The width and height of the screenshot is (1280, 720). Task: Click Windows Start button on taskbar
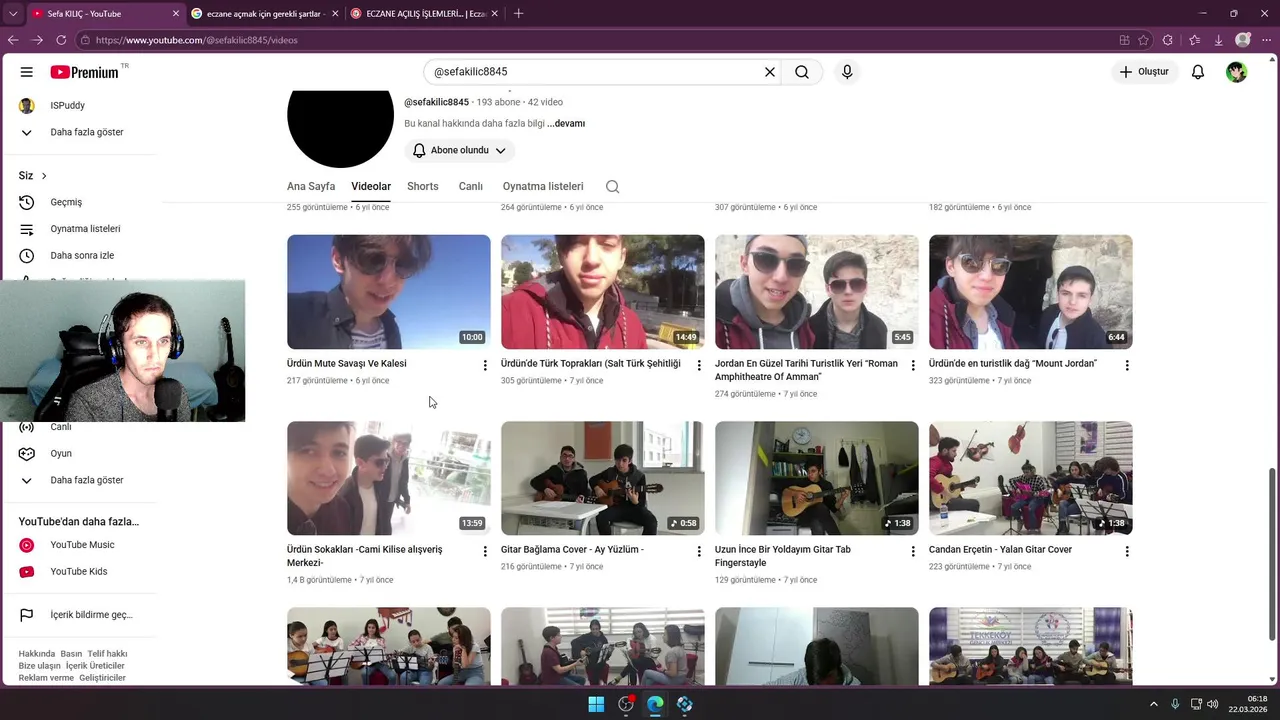[596, 704]
